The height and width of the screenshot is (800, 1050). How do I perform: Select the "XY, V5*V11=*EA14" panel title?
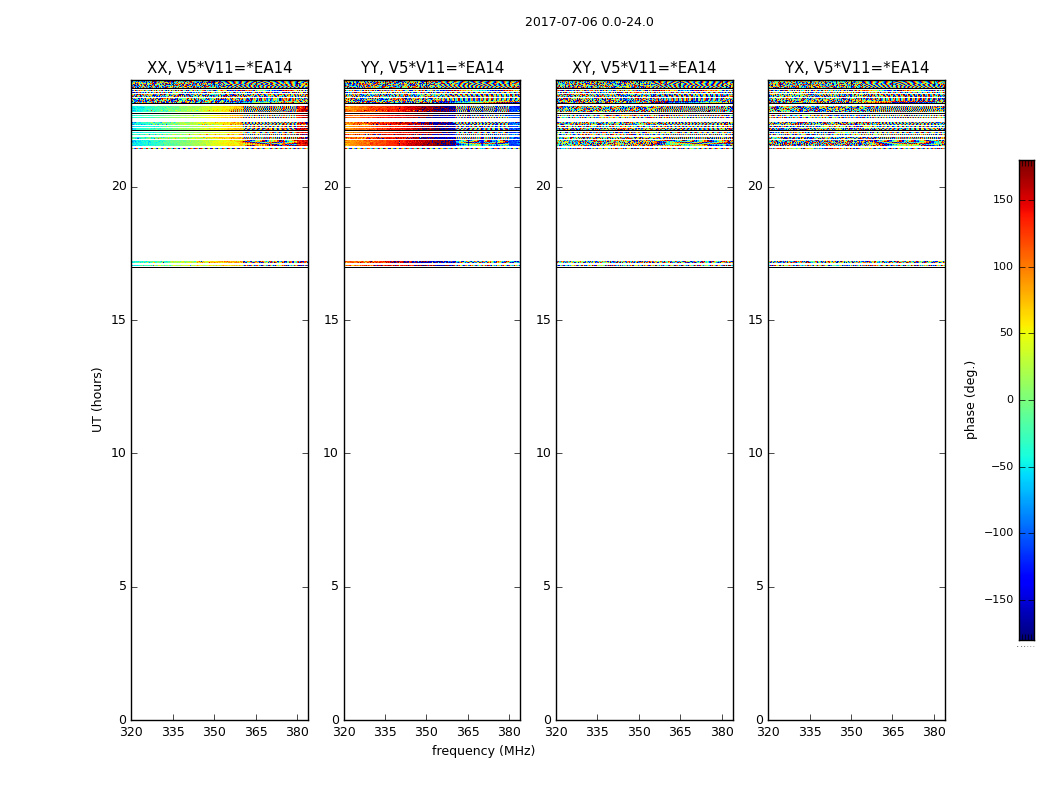644,68
